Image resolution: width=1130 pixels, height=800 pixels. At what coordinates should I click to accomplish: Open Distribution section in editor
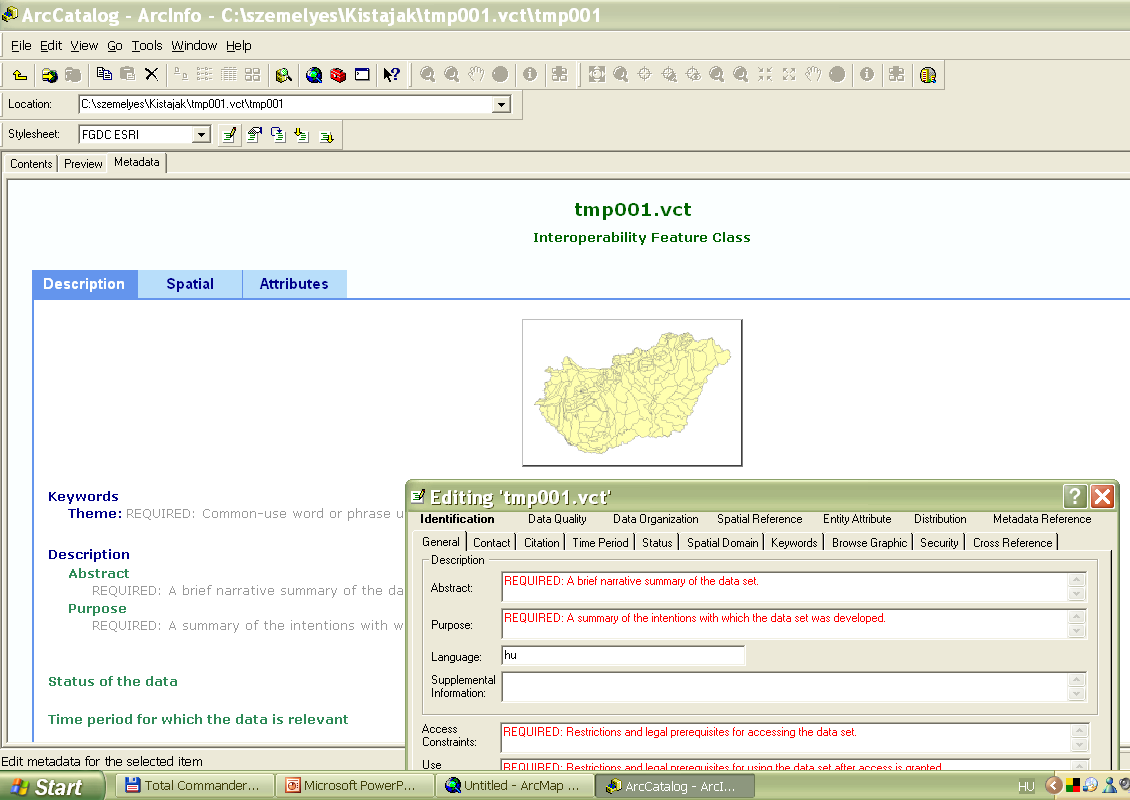(940, 519)
